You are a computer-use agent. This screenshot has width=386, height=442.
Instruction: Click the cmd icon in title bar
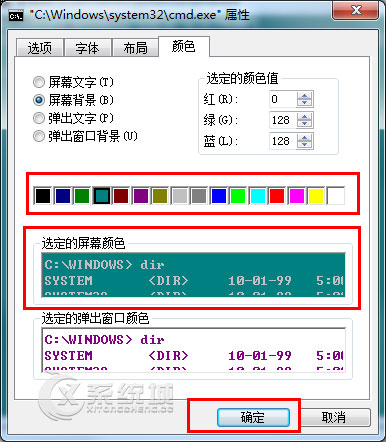[16, 15]
